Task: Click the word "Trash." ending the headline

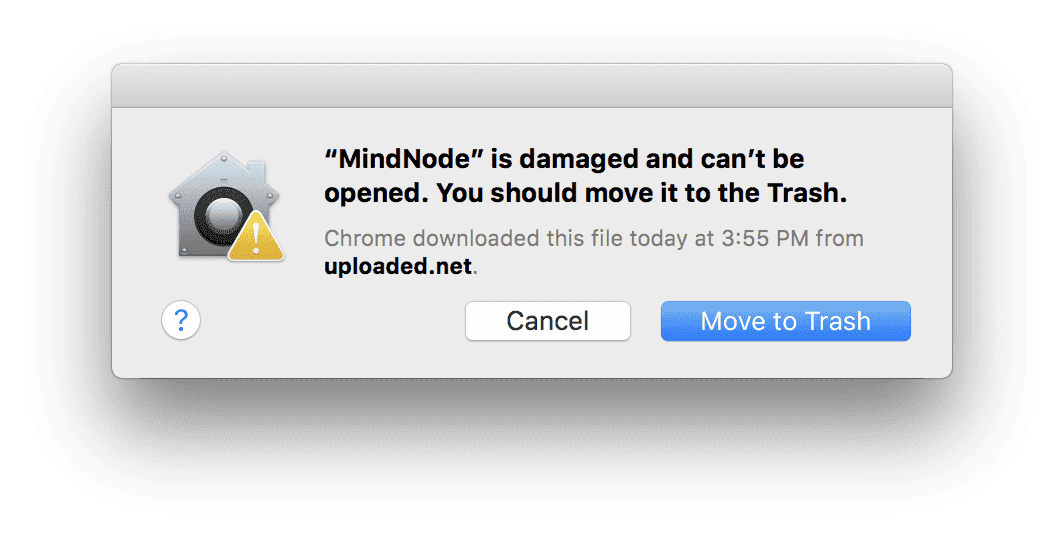Action: [808, 193]
